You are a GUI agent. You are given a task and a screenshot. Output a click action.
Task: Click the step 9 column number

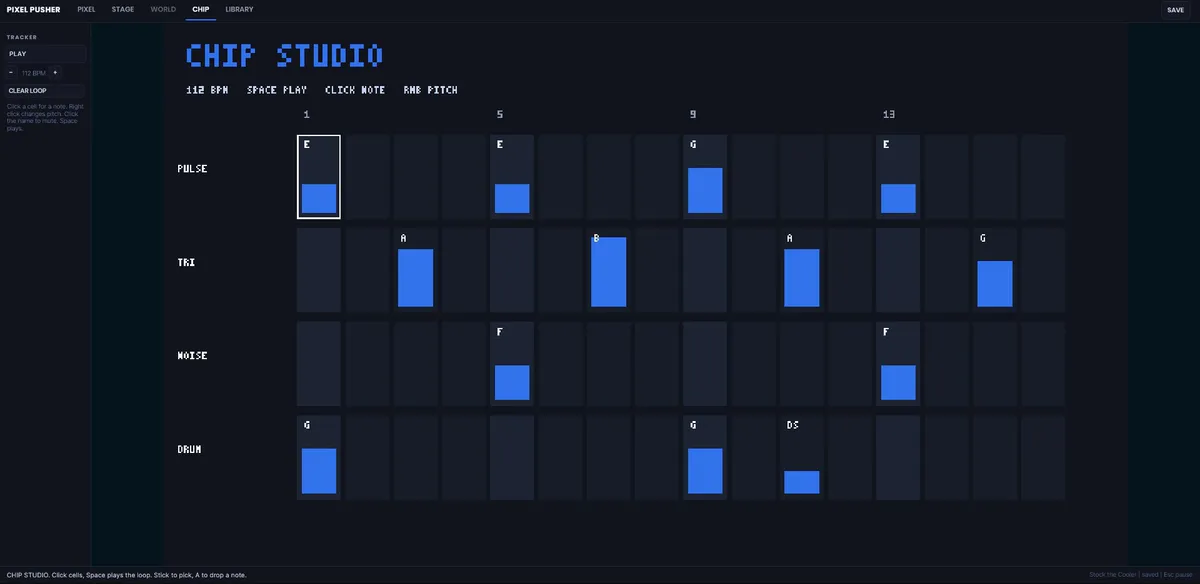(x=693, y=114)
